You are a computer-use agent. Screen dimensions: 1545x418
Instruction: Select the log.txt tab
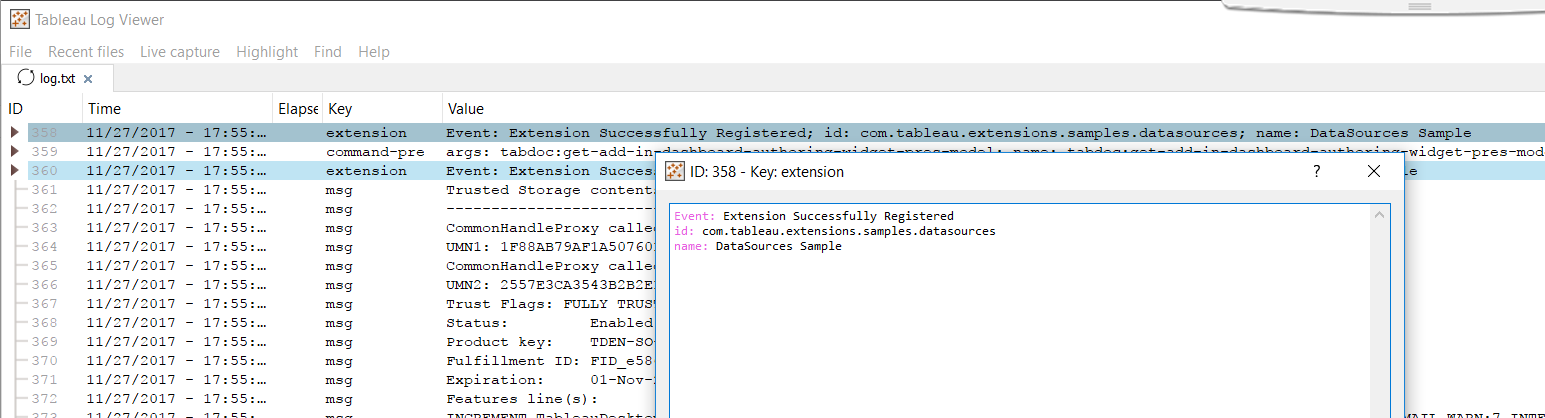[x=57, y=79]
